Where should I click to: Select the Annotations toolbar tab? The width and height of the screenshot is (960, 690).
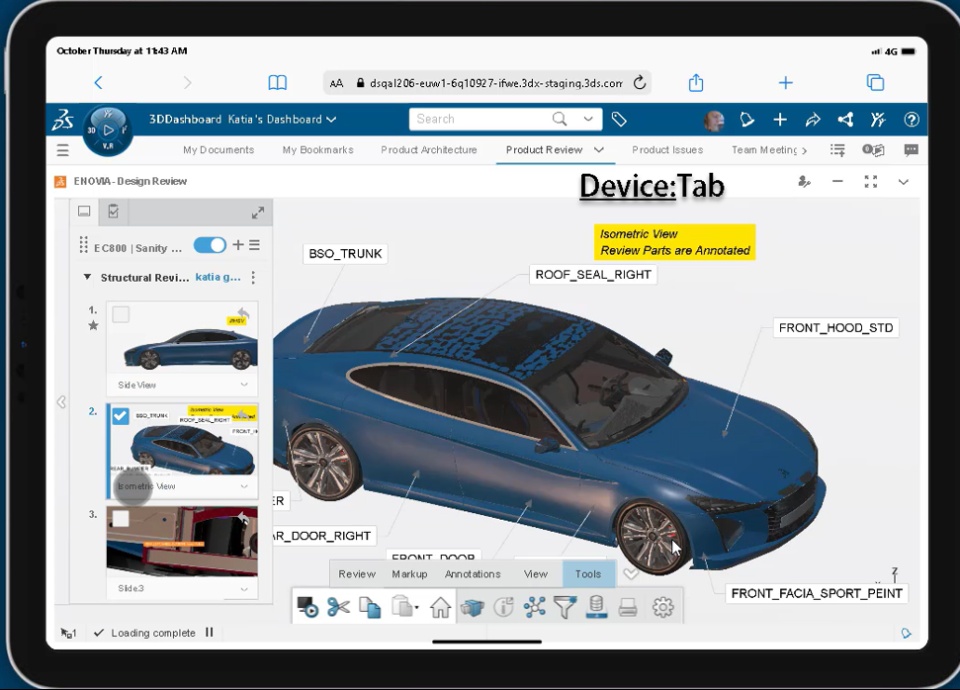[473, 574]
